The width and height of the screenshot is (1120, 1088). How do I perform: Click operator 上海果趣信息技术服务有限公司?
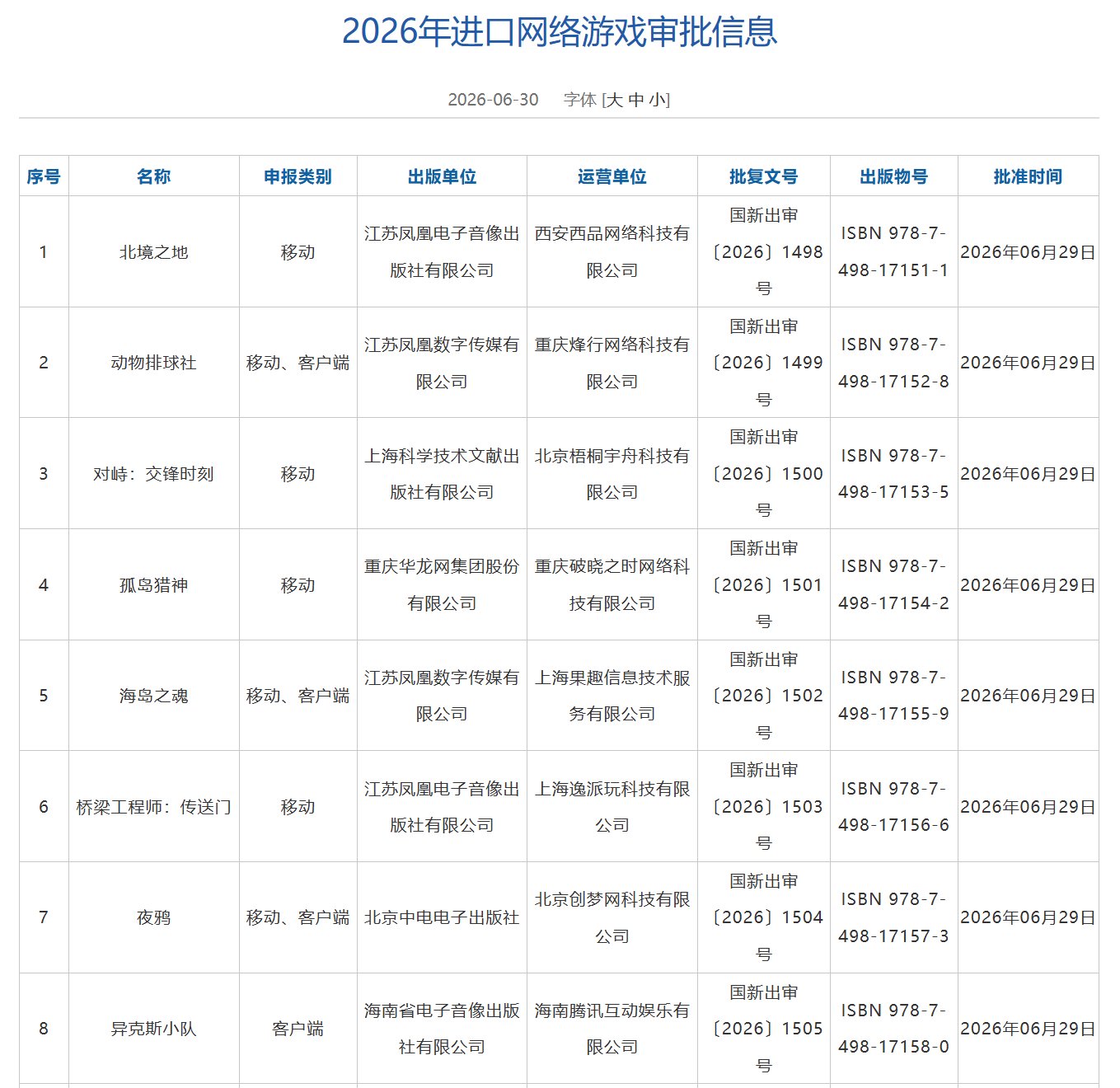pos(612,696)
